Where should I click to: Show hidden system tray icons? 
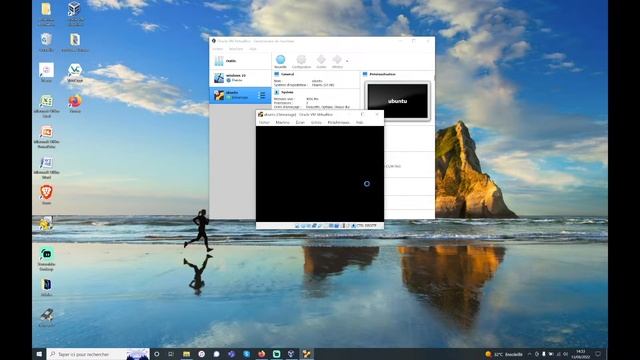coord(530,354)
